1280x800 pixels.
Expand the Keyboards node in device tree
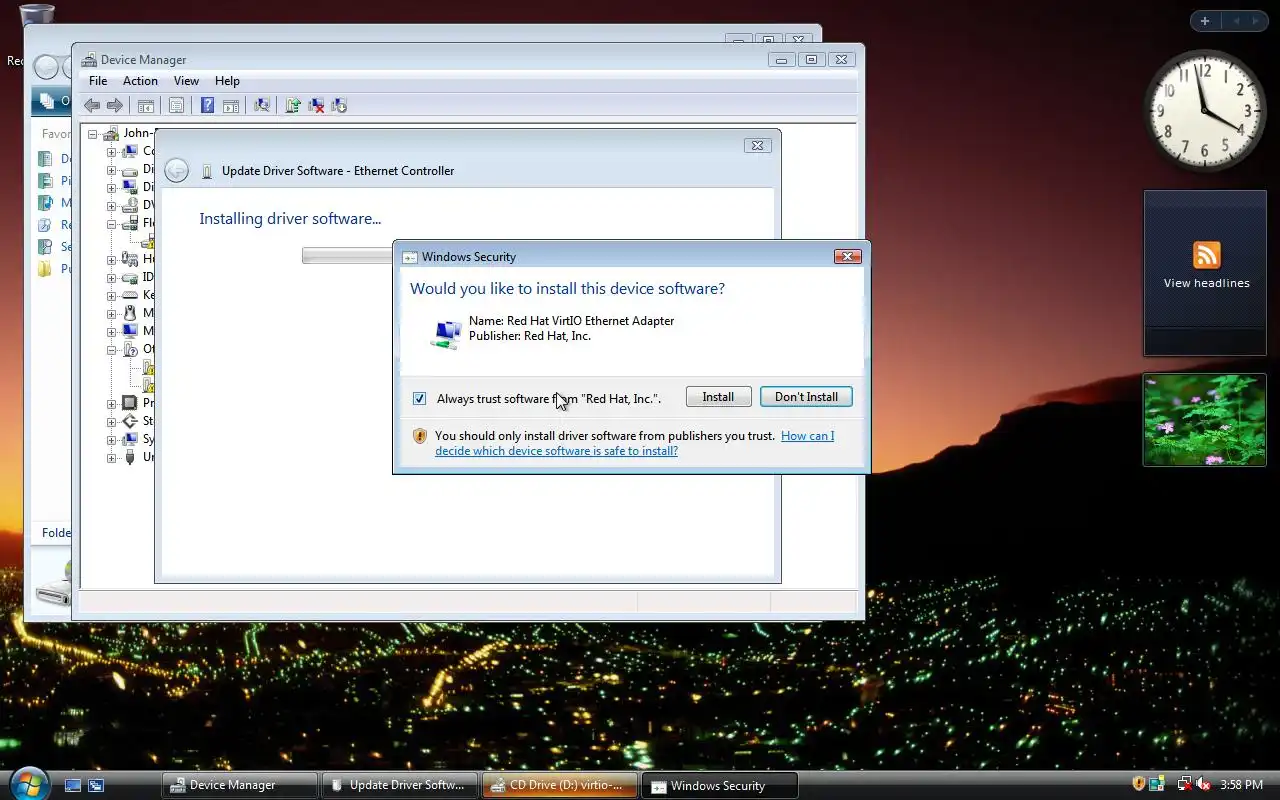tap(112, 296)
